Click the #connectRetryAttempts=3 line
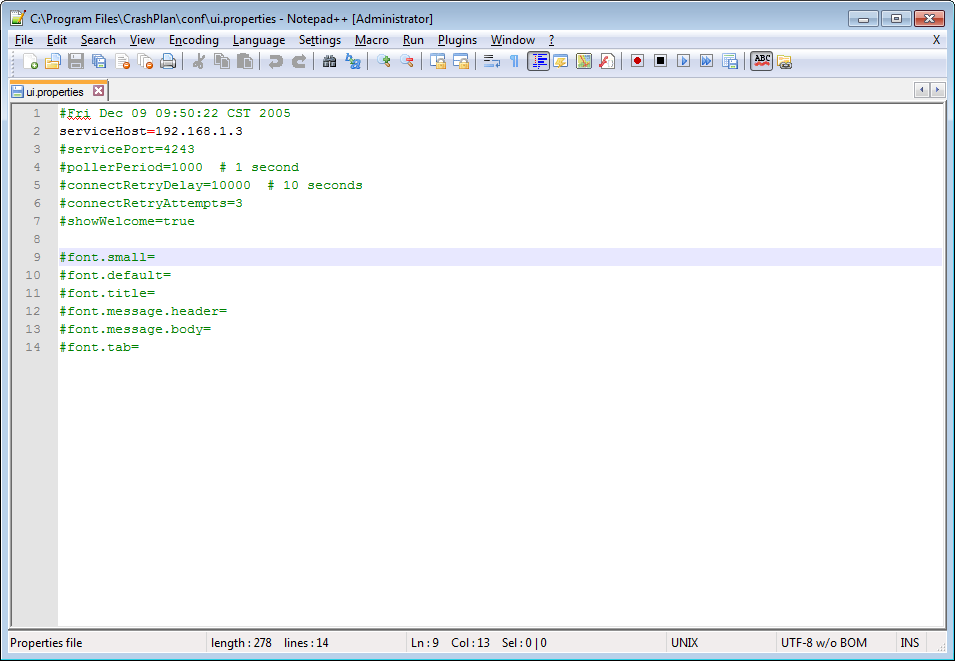This screenshot has height=661, width=955. coord(150,203)
